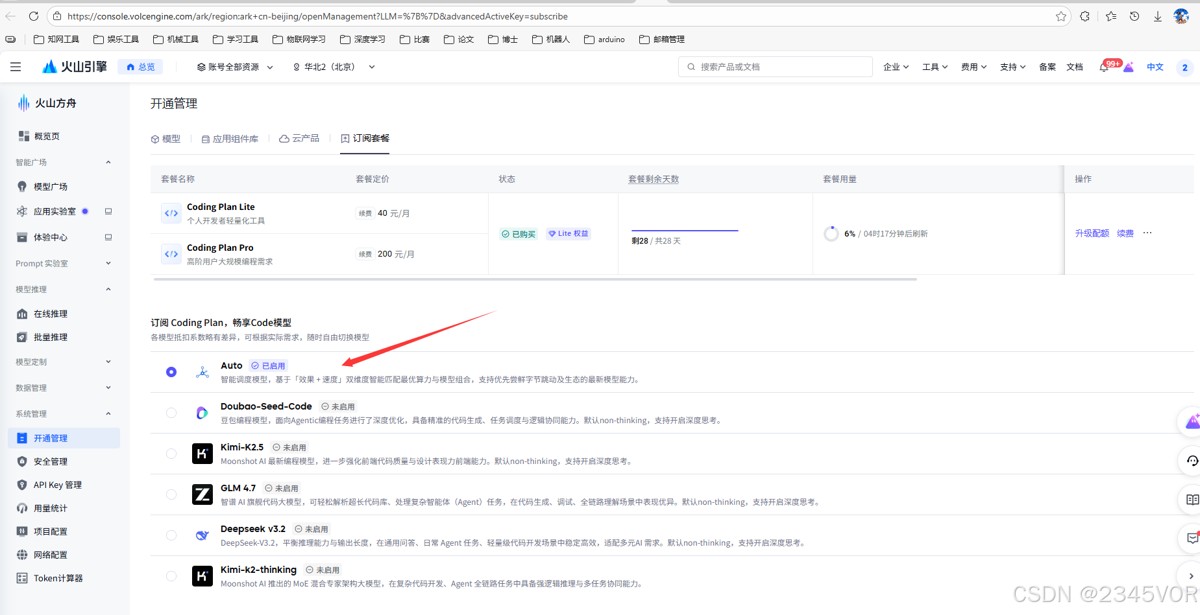Switch to the 云产品 tab

point(299,139)
